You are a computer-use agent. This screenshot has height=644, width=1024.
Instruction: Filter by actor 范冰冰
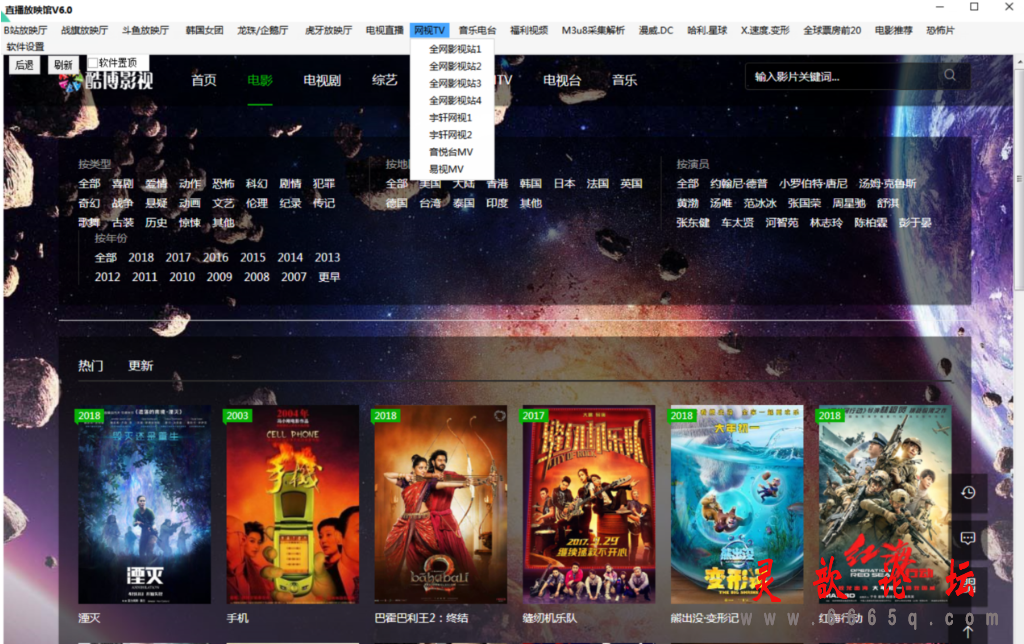point(760,203)
